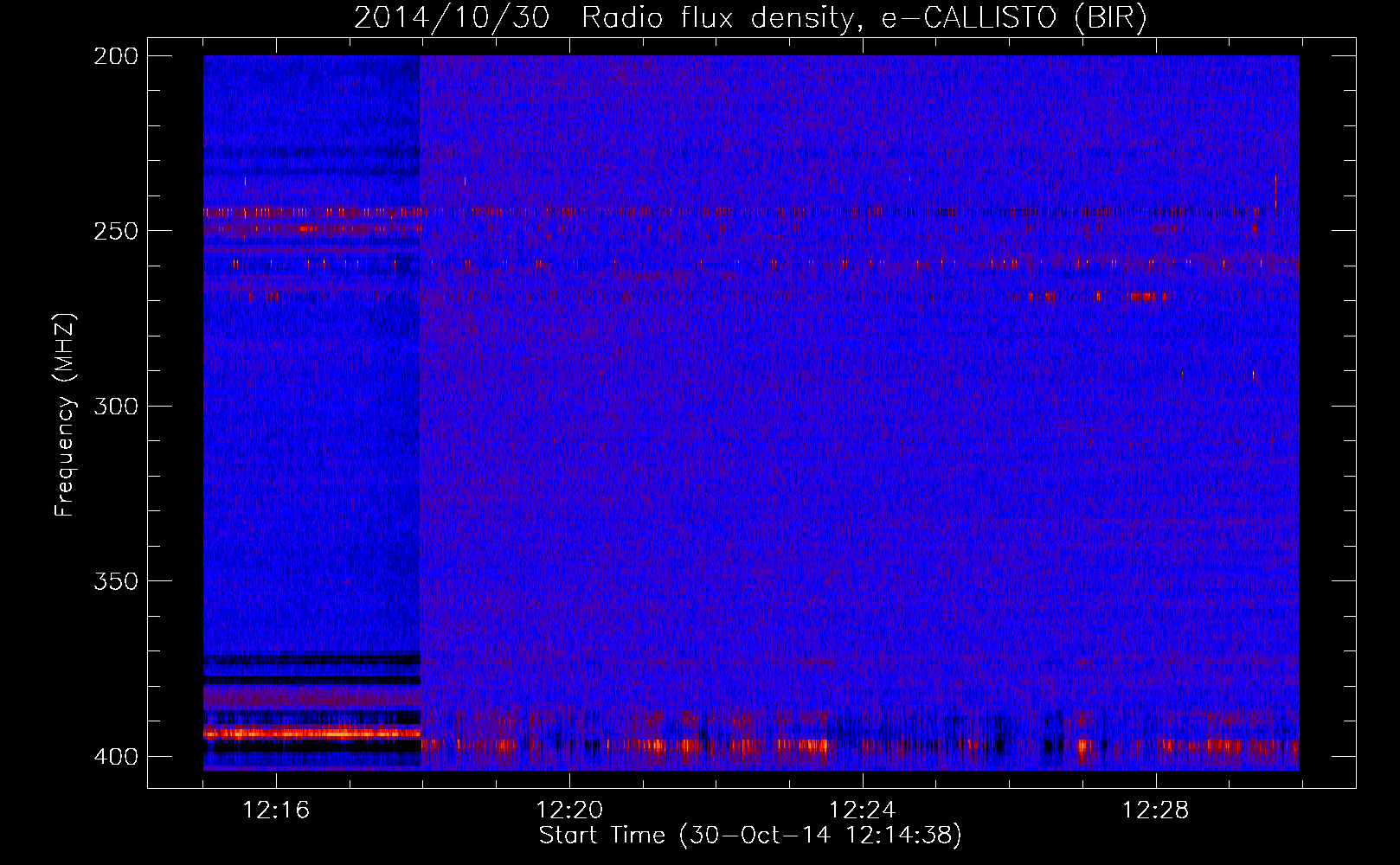Image resolution: width=1400 pixels, height=865 pixels.
Task: Click the 350 frequency tick label
Action: pos(116,581)
